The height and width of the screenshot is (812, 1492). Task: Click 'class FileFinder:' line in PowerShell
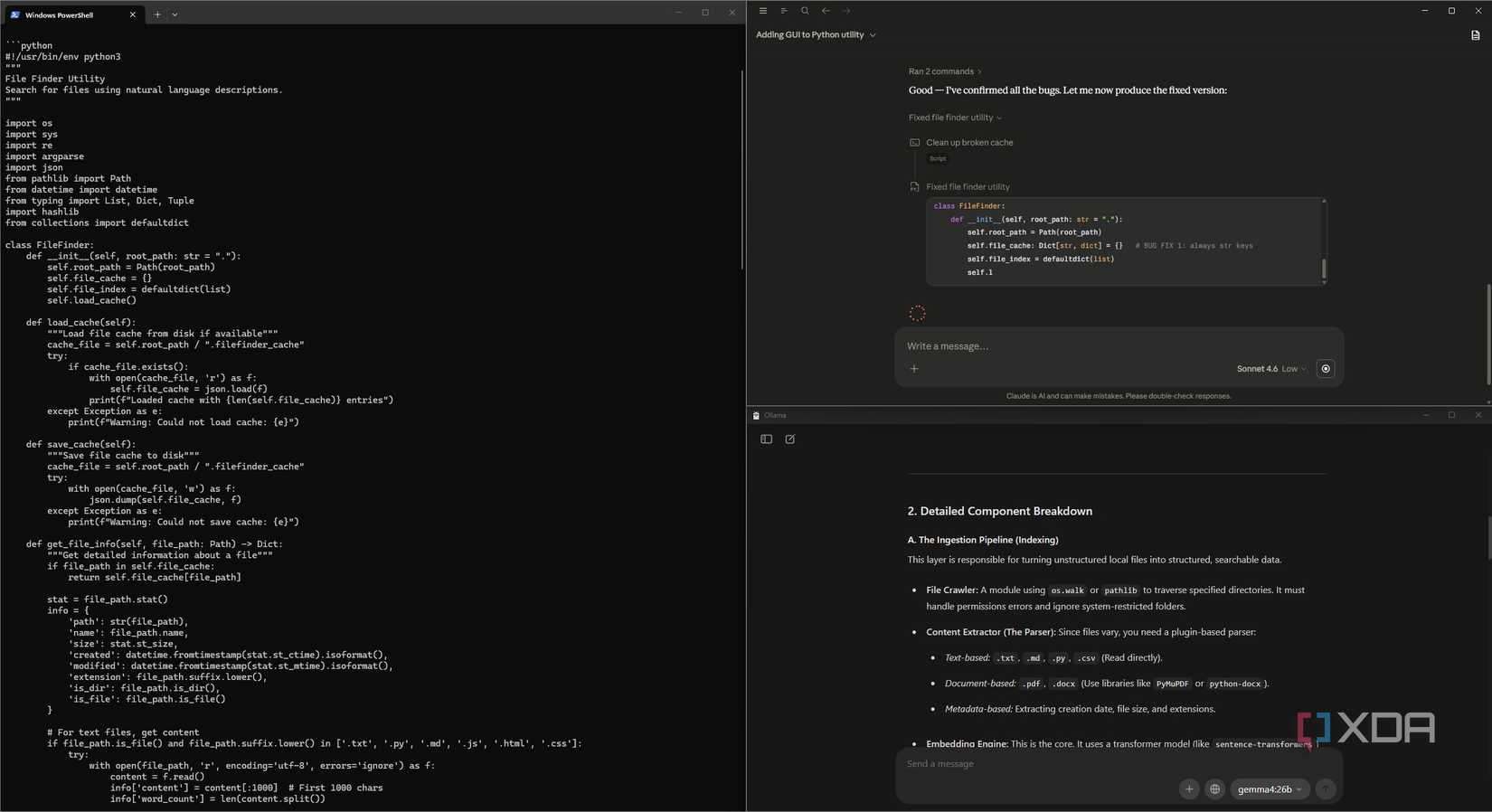pos(50,245)
